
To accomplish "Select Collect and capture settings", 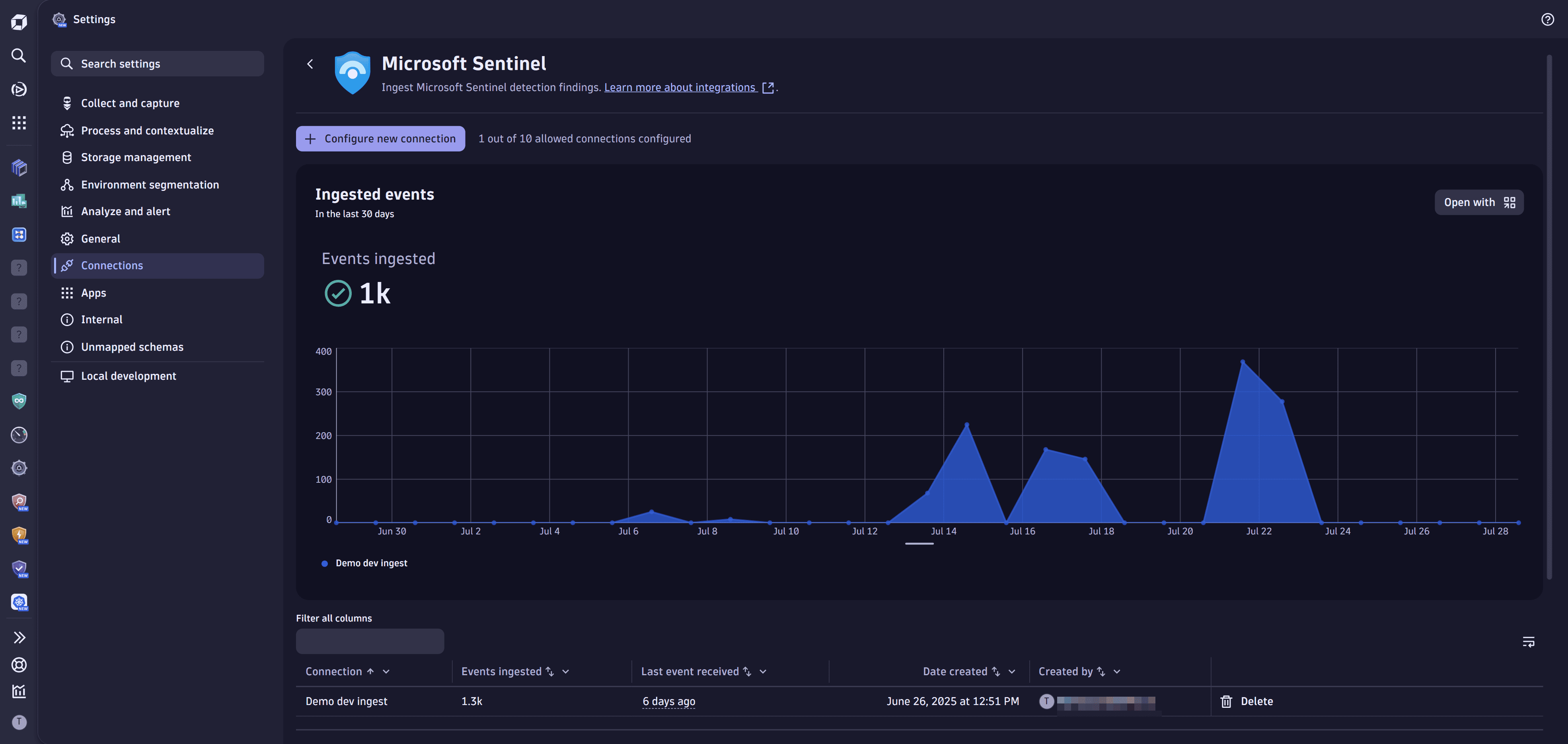I will (157, 103).
